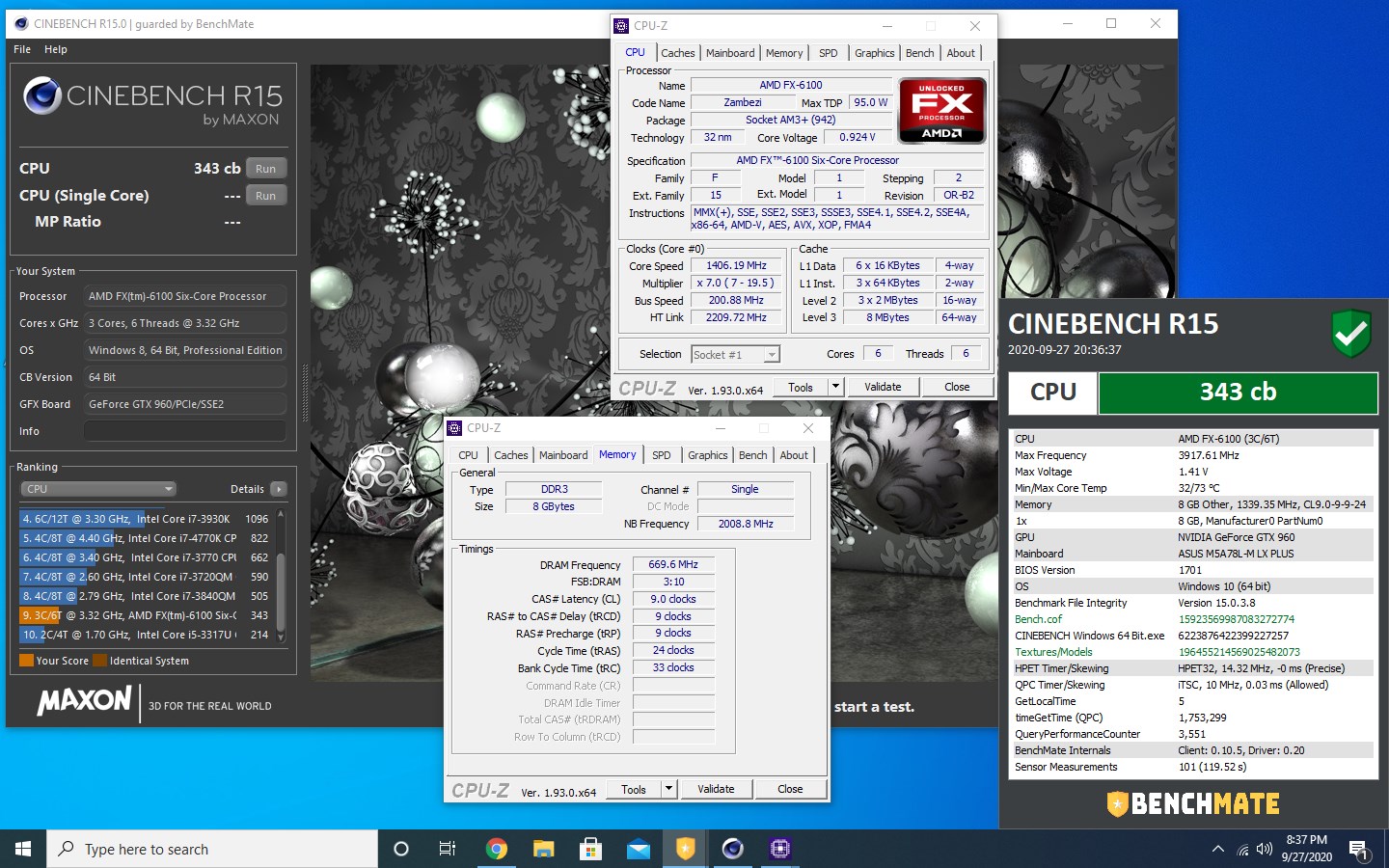This screenshot has height=868, width=1389.
Task: Open About tab in upper CPU-Z
Action: pos(961,53)
